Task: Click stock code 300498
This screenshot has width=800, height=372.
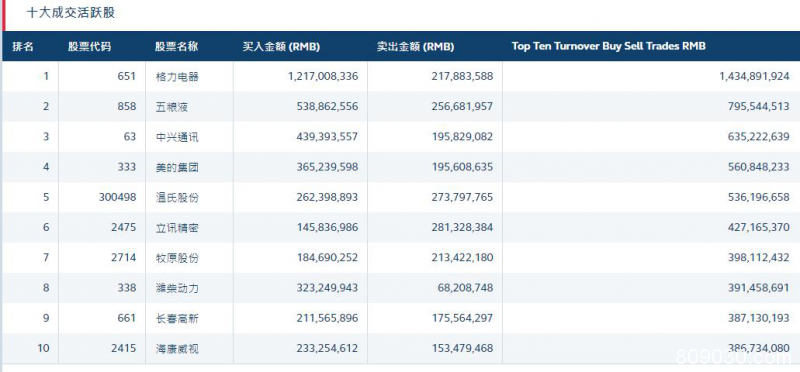Action: (117, 197)
